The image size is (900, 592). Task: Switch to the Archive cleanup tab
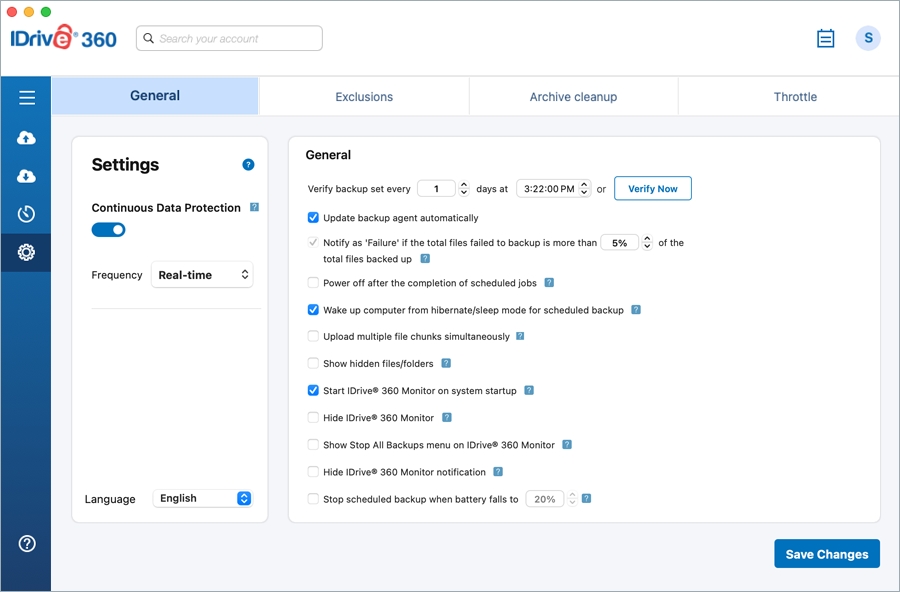click(x=573, y=97)
